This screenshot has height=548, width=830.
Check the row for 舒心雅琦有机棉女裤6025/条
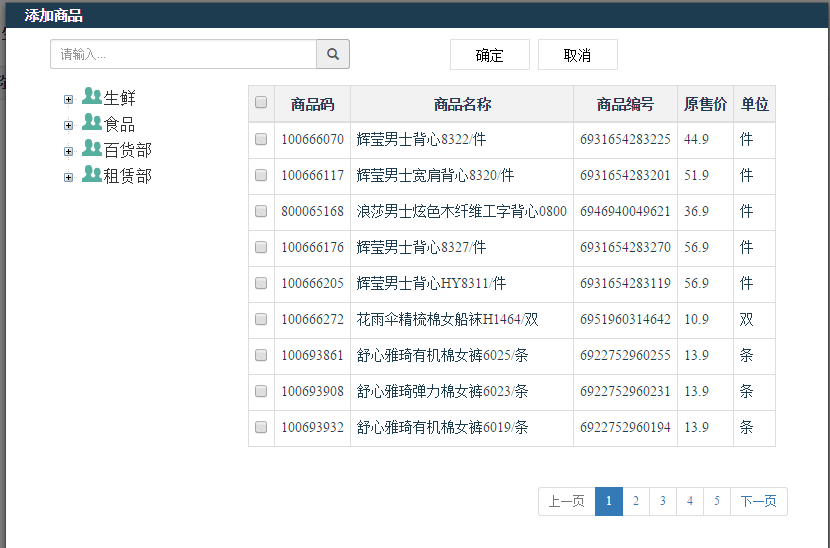pos(261,355)
